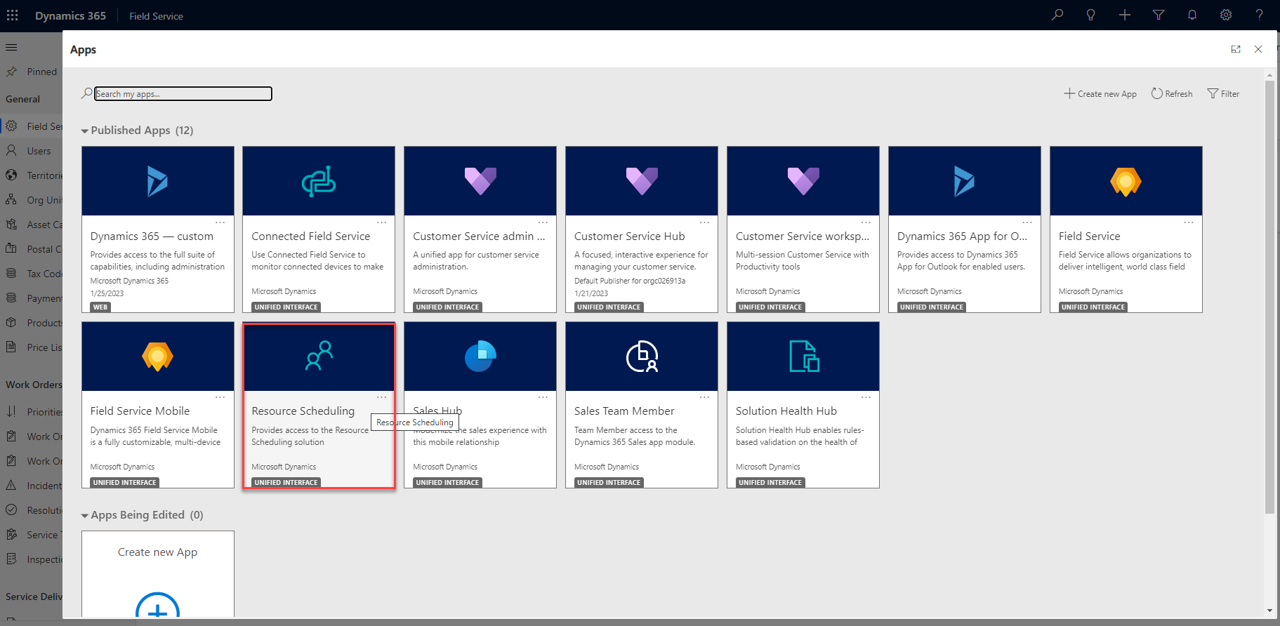Click in the Search my apps field
The image size is (1280, 626).
coord(180,93)
